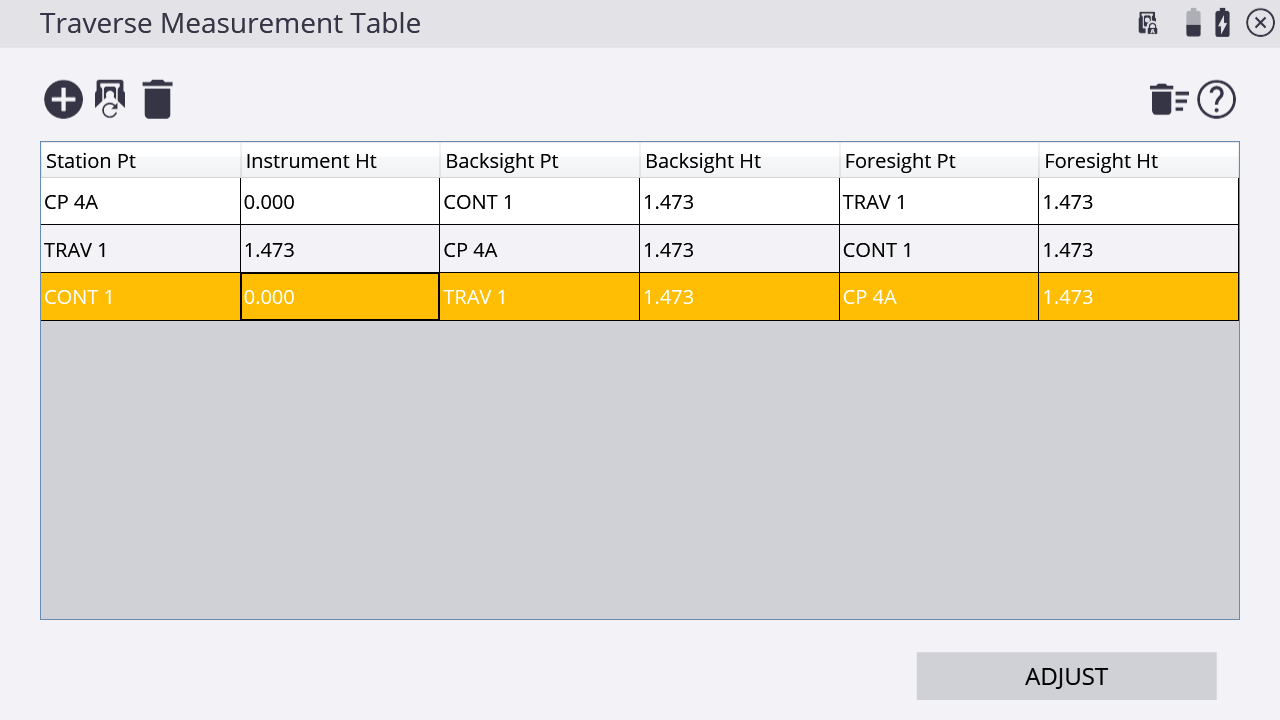Click the Foresight Pt column header
The width and height of the screenshot is (1280, 720).
coord(939,160)
